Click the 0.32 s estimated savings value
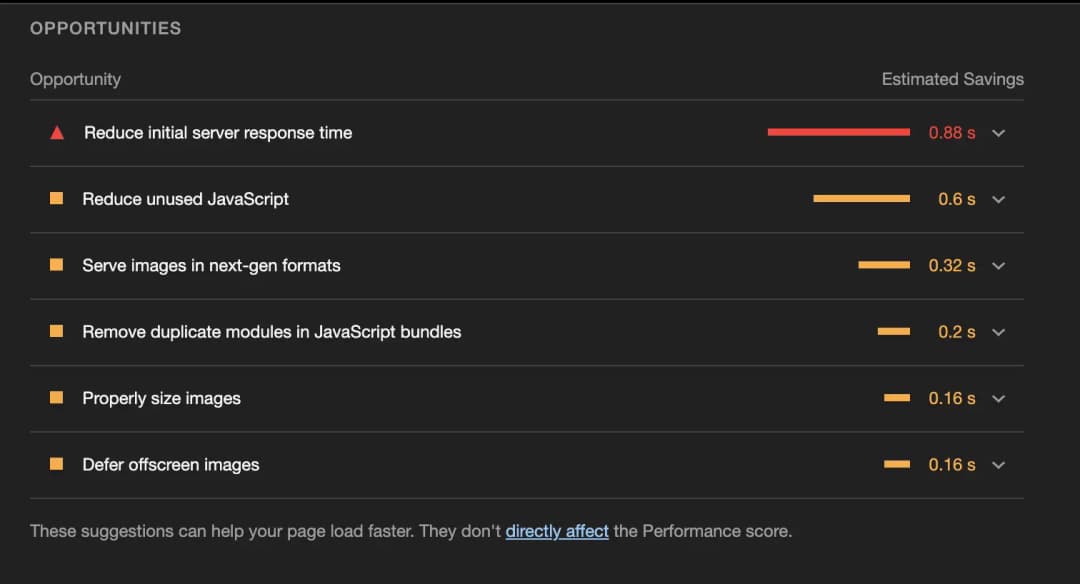1080x584 pixels. (x=951, y=265)
